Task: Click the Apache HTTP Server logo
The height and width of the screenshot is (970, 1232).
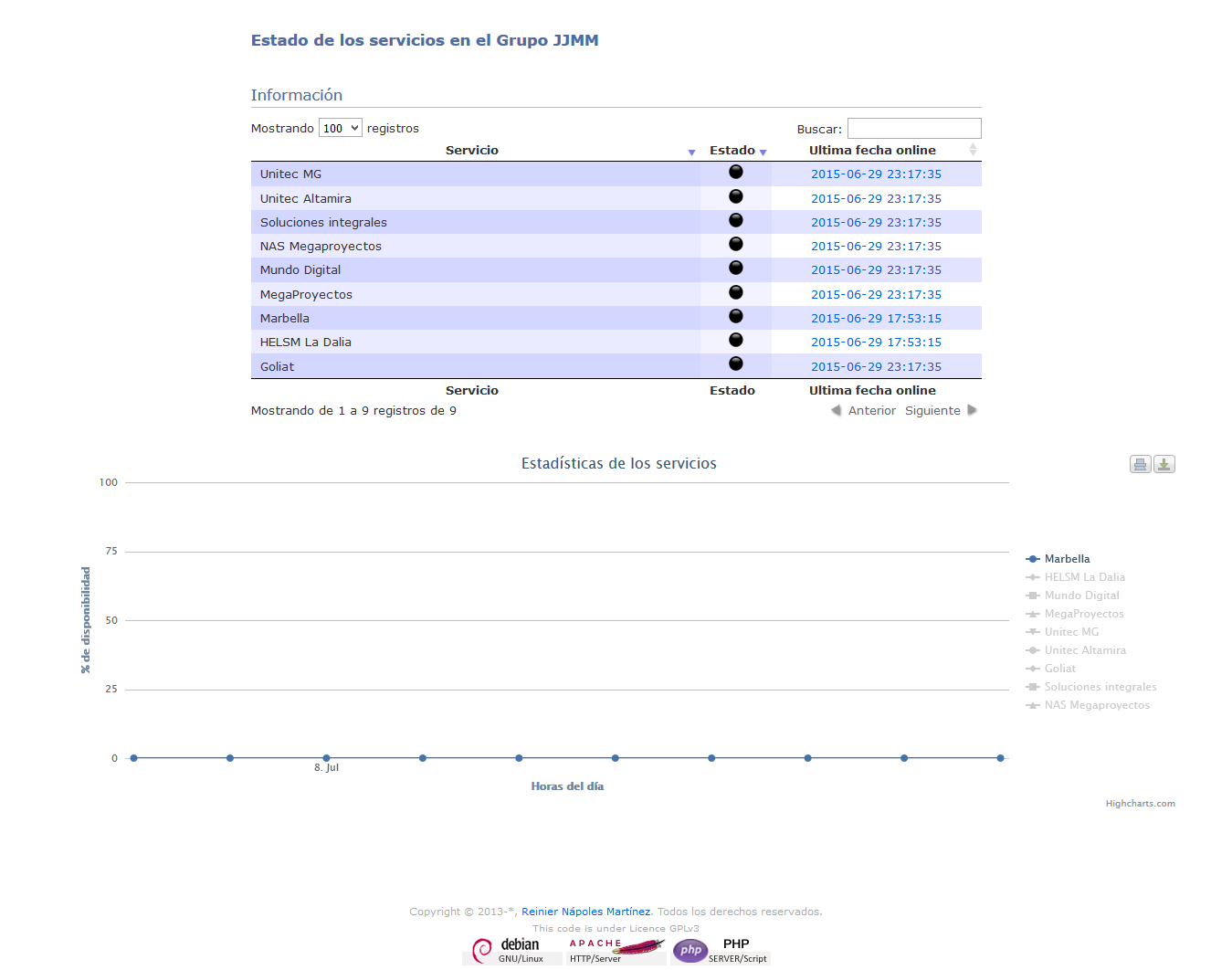Action: coord(616,950)
